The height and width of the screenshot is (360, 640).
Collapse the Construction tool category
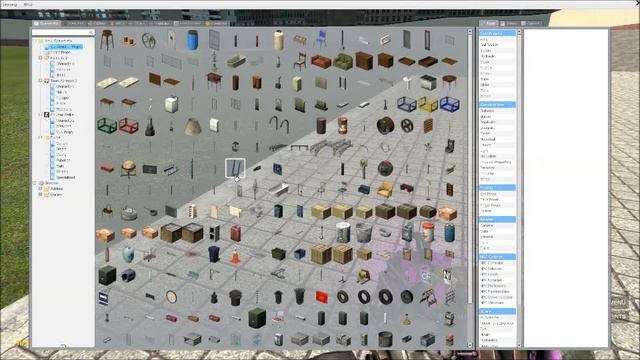pos(497,105)
